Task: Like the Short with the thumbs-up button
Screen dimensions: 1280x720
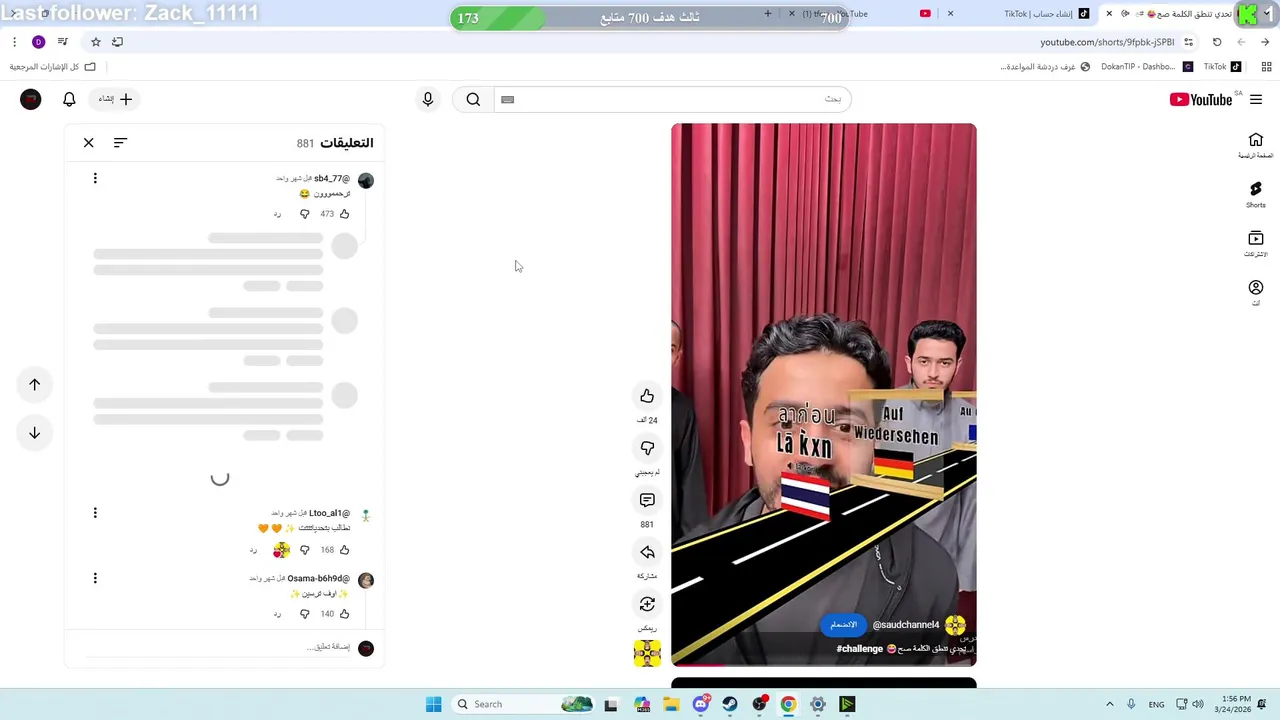Action: (647, 396)
